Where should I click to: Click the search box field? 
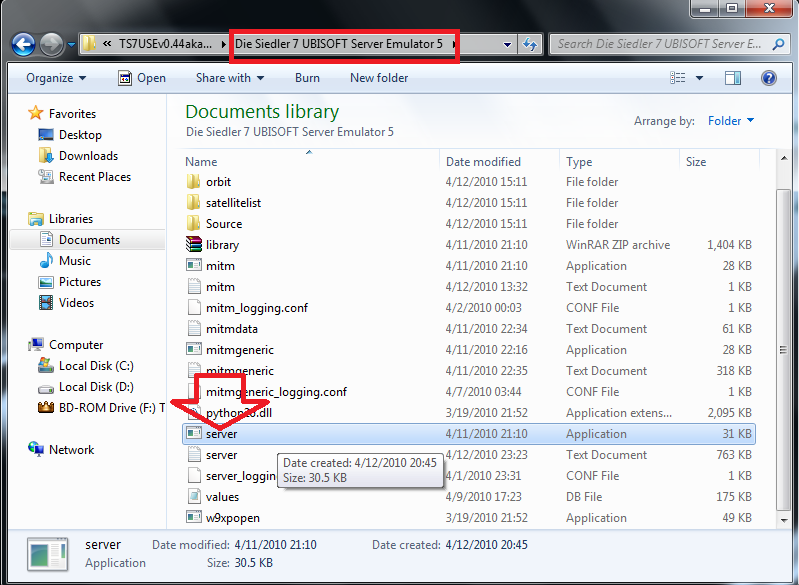point(658,45)
